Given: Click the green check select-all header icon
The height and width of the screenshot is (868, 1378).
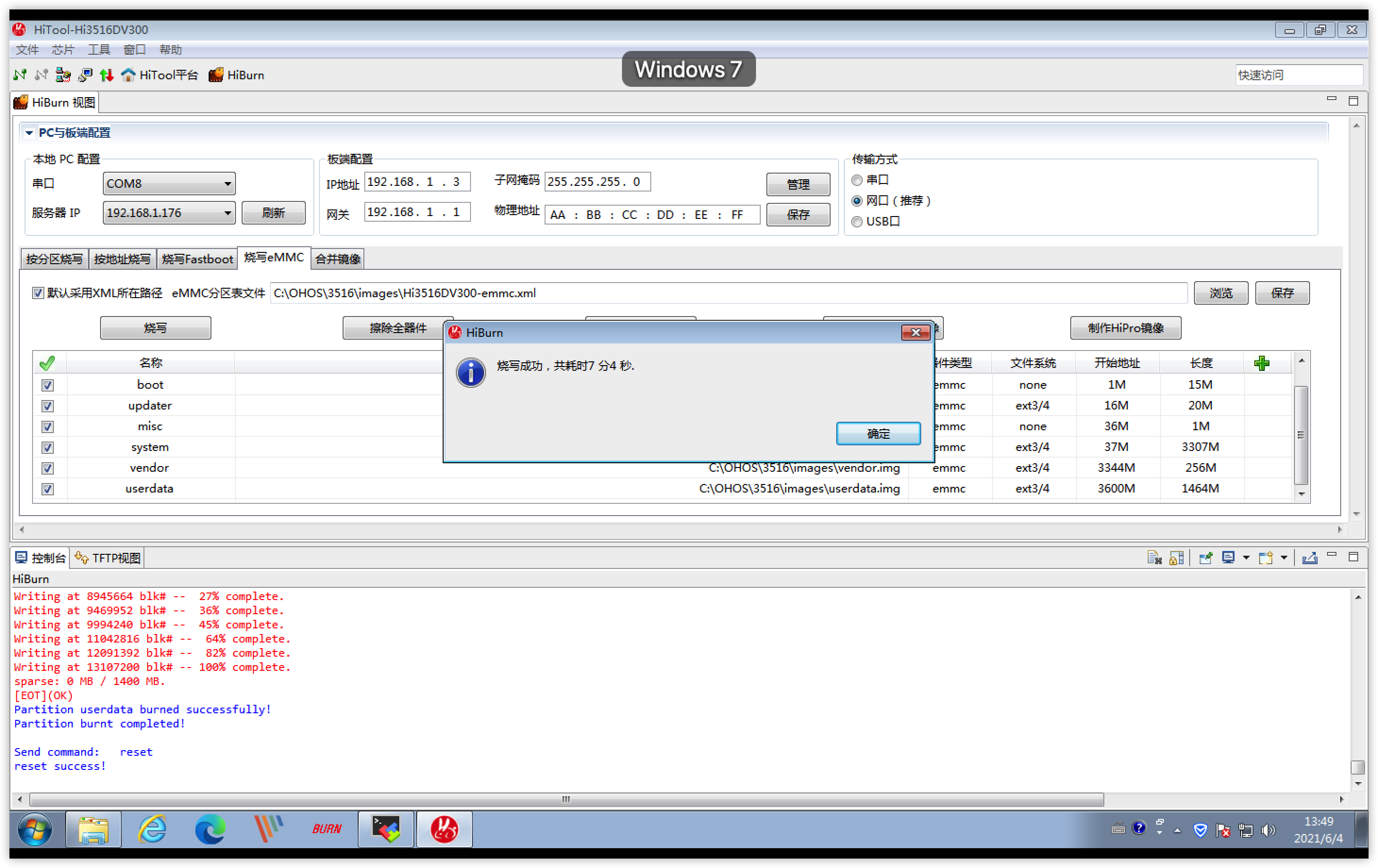Looking at the screenshot, I should tap(48, 363).
